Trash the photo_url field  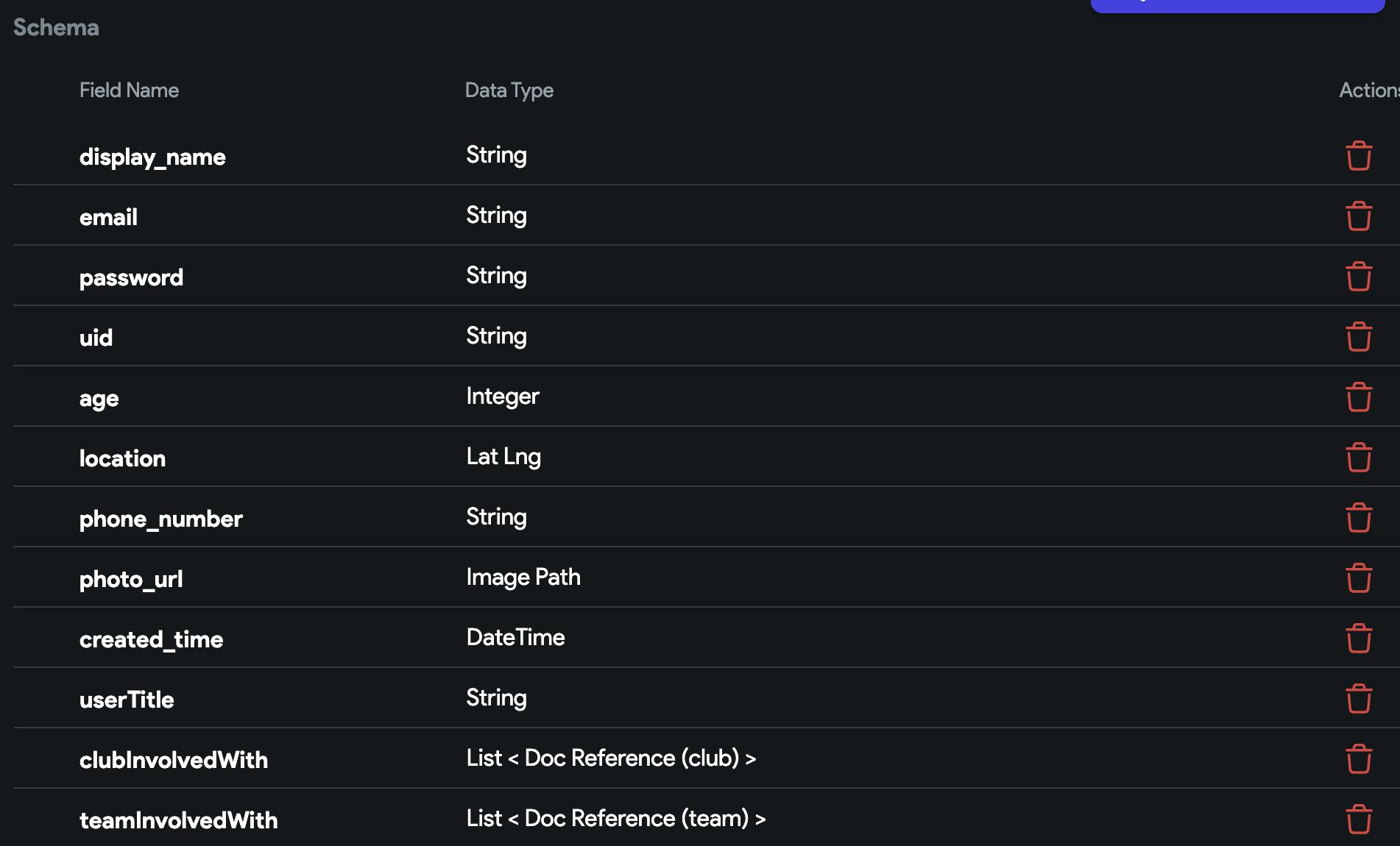click(x=1358, y=578)
